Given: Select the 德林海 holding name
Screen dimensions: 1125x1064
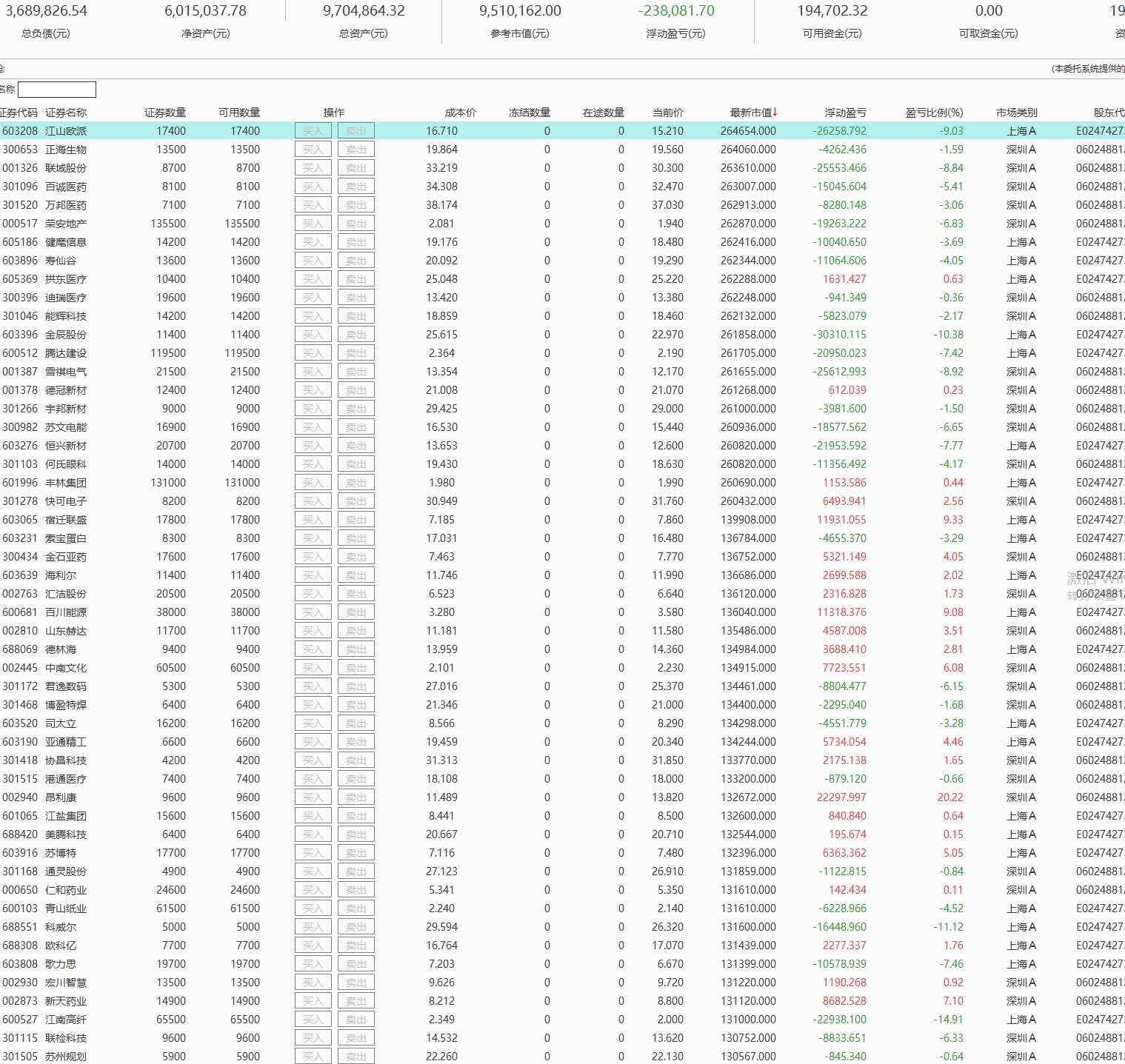Looking at the screenshot, I should coord(61,649).
